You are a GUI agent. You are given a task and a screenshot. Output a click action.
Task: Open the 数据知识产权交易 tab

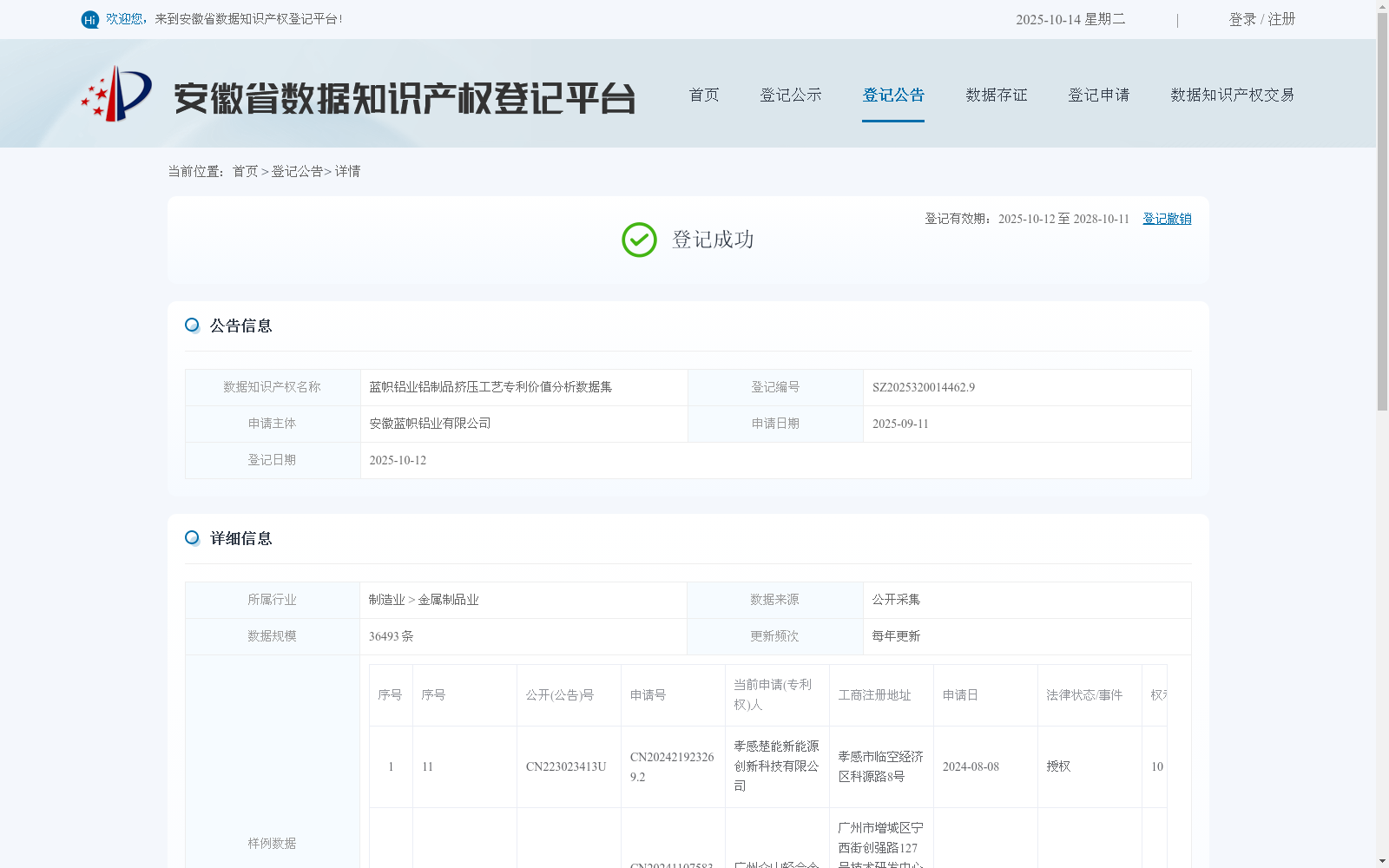[x=1233, y=95]
